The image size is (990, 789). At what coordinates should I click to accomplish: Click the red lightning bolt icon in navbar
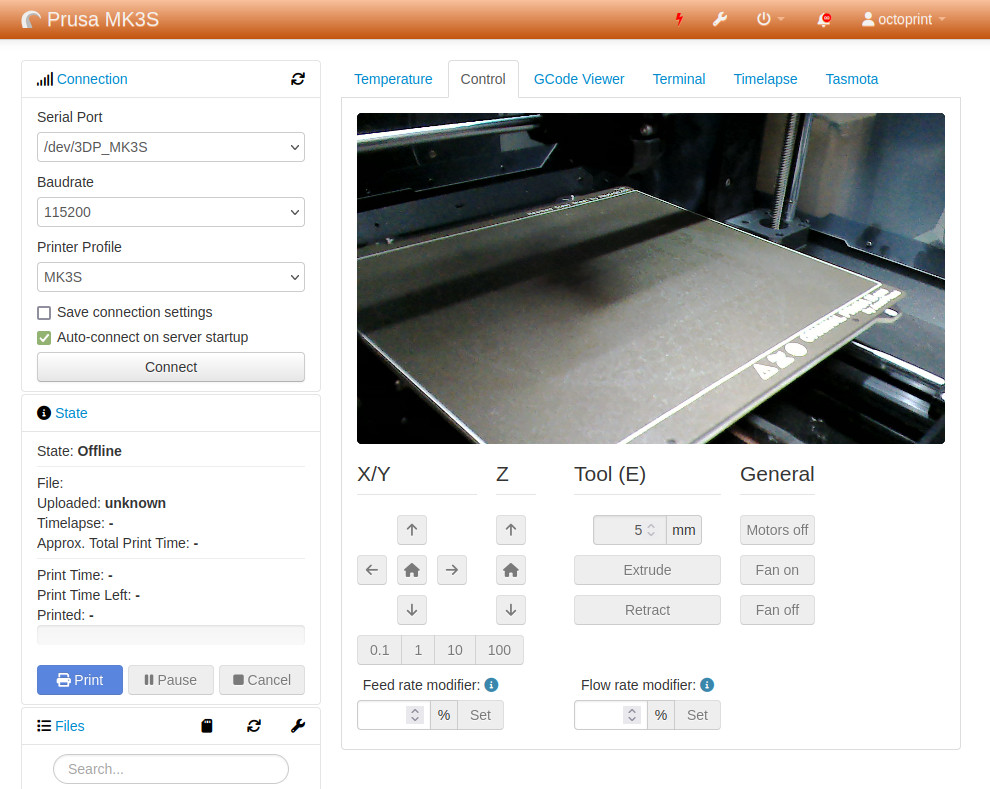click(679, 20)
